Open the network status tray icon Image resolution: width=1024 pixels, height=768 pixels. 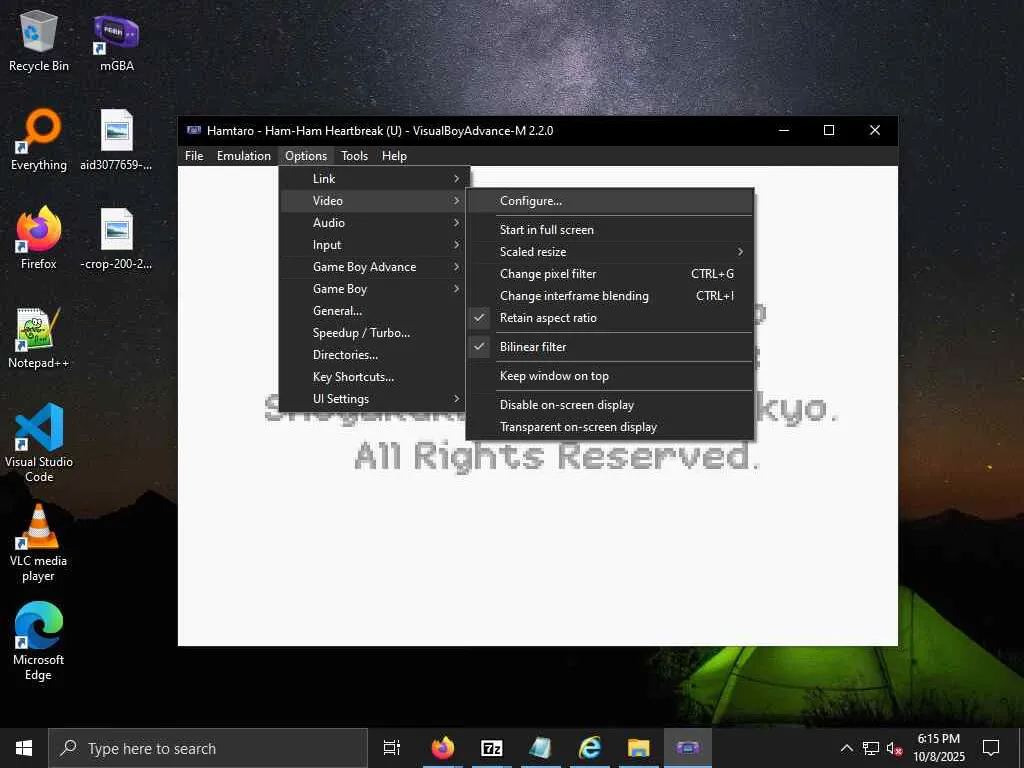[x=871, y=748]
